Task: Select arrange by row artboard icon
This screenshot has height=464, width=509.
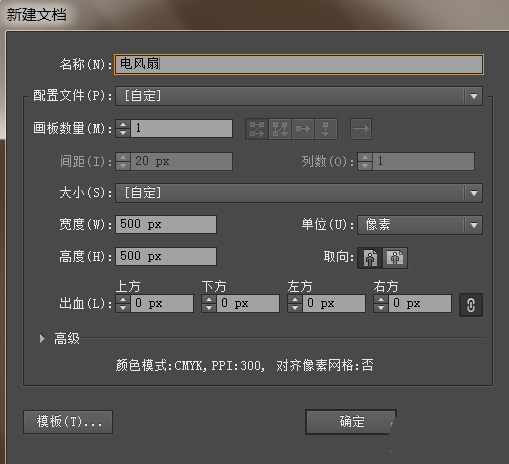Action: pos(303,129)
